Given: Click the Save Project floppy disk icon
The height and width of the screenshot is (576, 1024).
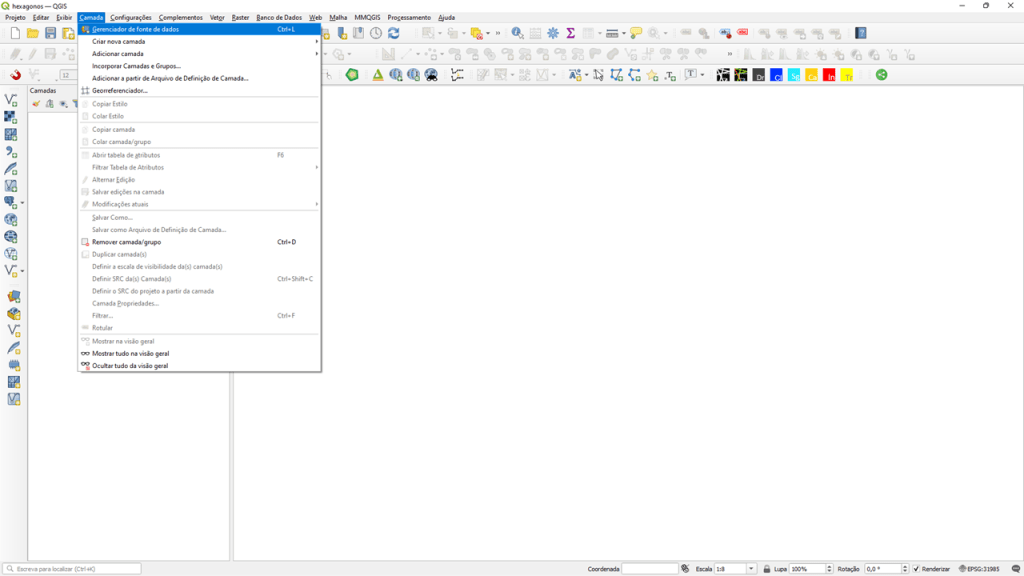Looking at the screenshot, I should click(x=51, y=33).
